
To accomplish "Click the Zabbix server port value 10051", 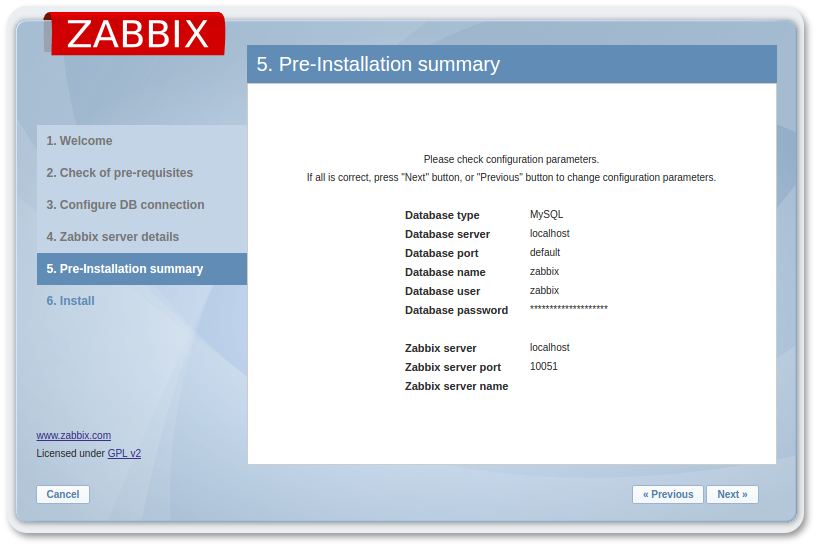I will [544, 366].
